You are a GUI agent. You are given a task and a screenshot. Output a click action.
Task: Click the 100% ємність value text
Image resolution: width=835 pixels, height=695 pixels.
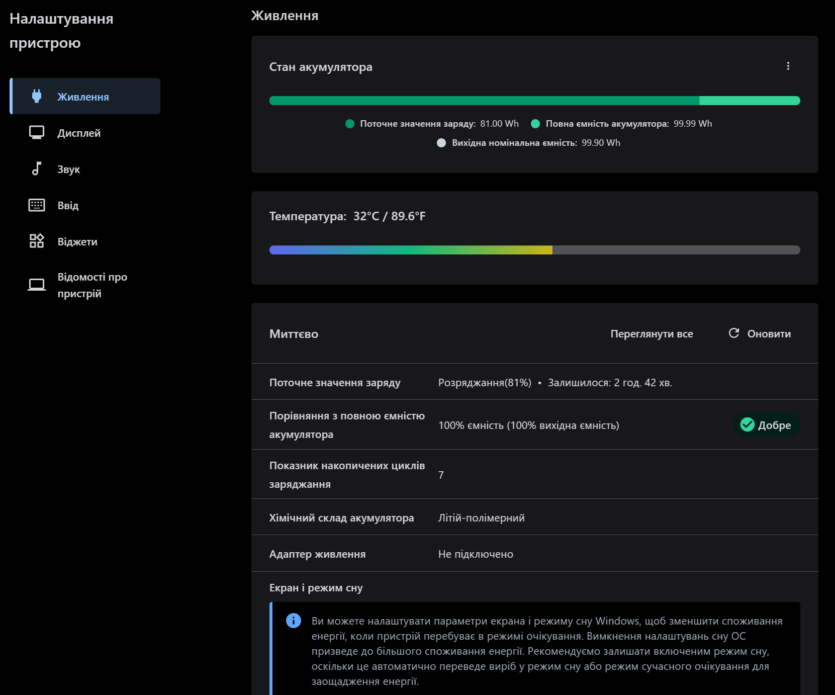[x=528, y=425]
